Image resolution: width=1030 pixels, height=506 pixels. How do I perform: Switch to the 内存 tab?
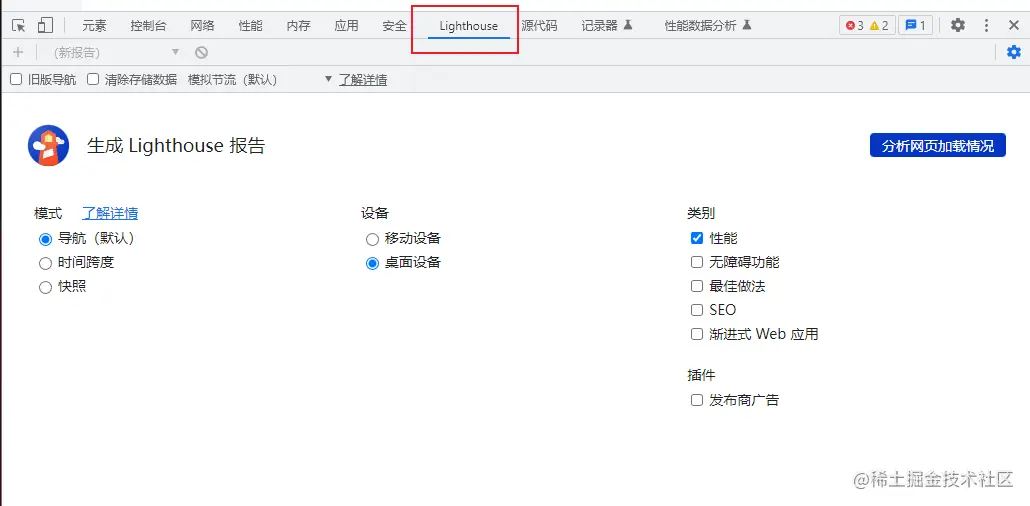click(x=298, y=26)
